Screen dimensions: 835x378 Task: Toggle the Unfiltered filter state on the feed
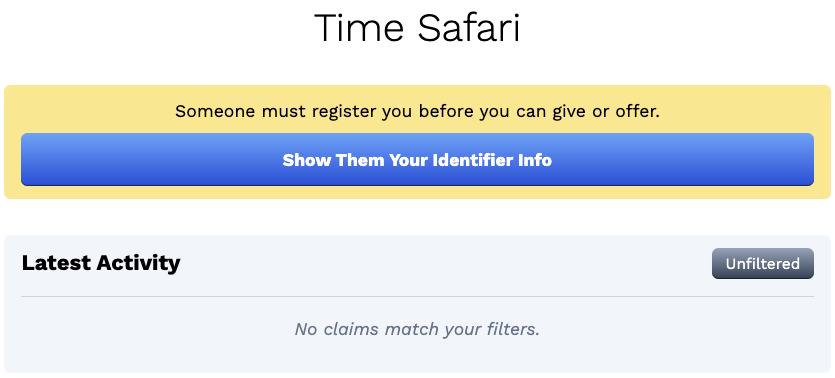click(x=763, y=264)
